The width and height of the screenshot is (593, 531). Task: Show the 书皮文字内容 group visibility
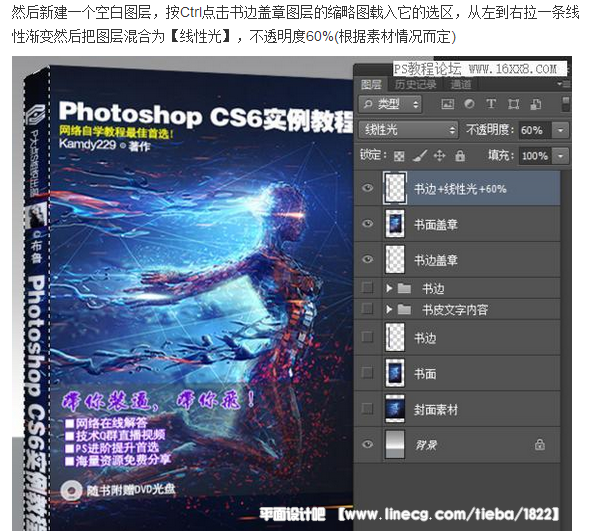(367, 309)
